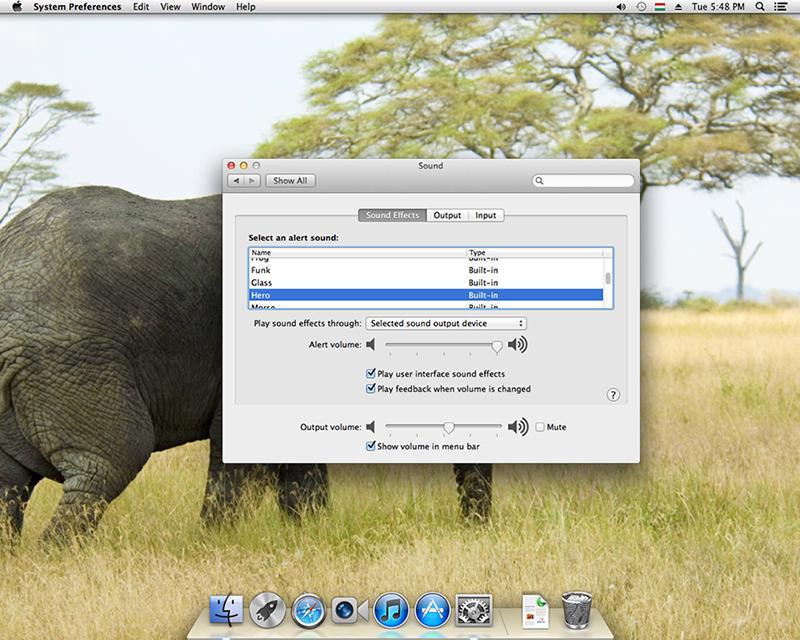Open Notification Center list icon
Viewport: 800px width, 640px height.
[780, 7]
